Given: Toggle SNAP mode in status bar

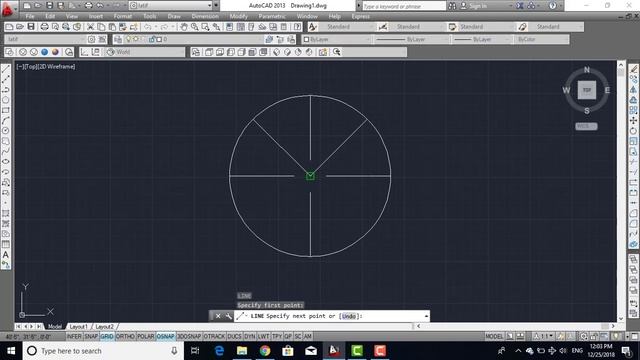Looking at the screenshot, I should 91,336.
